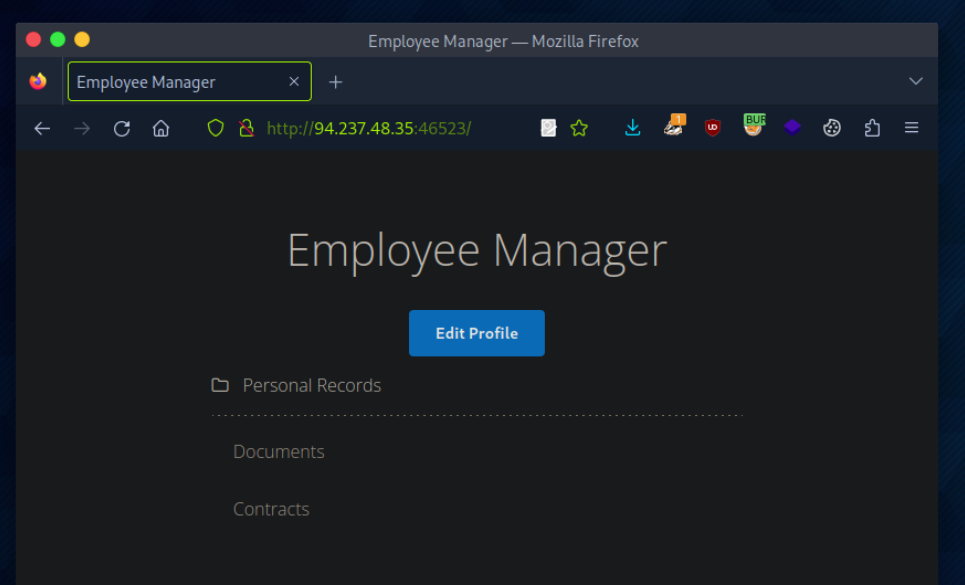Go to the Firefox home page
Image resolution: width=965 pixels, height=585 pixels.
(x=161, y=128)
